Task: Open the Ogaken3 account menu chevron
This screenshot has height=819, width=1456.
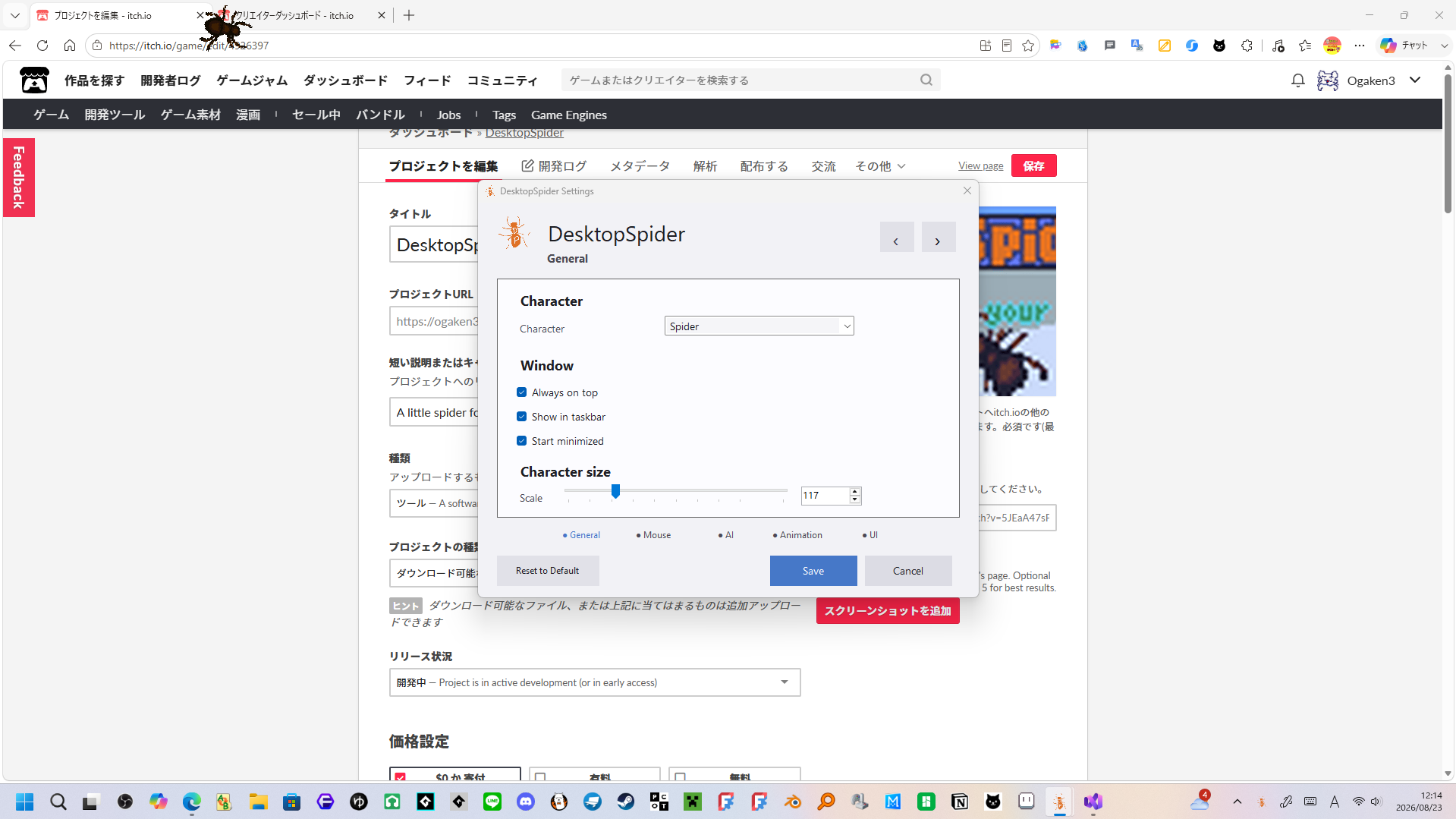Action: tap(1415, 80)
